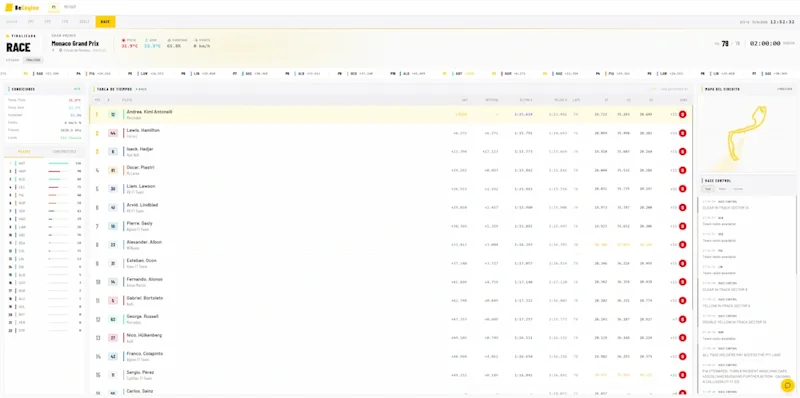Click car number 12 badge for Antonelli

tap(113, 114)
